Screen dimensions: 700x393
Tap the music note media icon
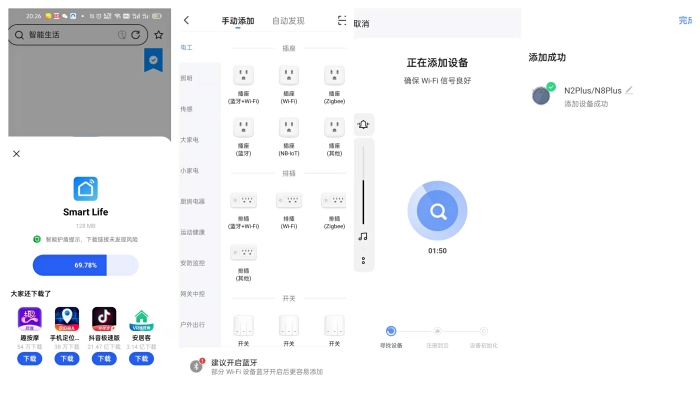363,237
